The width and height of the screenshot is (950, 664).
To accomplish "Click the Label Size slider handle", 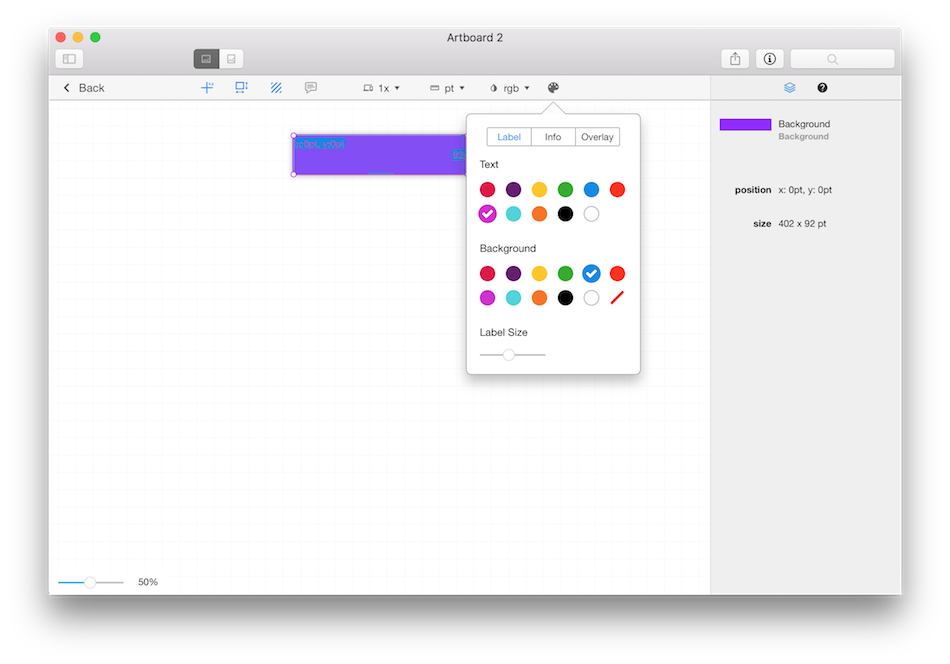I will pyautogui.click(x=509, y=355).
